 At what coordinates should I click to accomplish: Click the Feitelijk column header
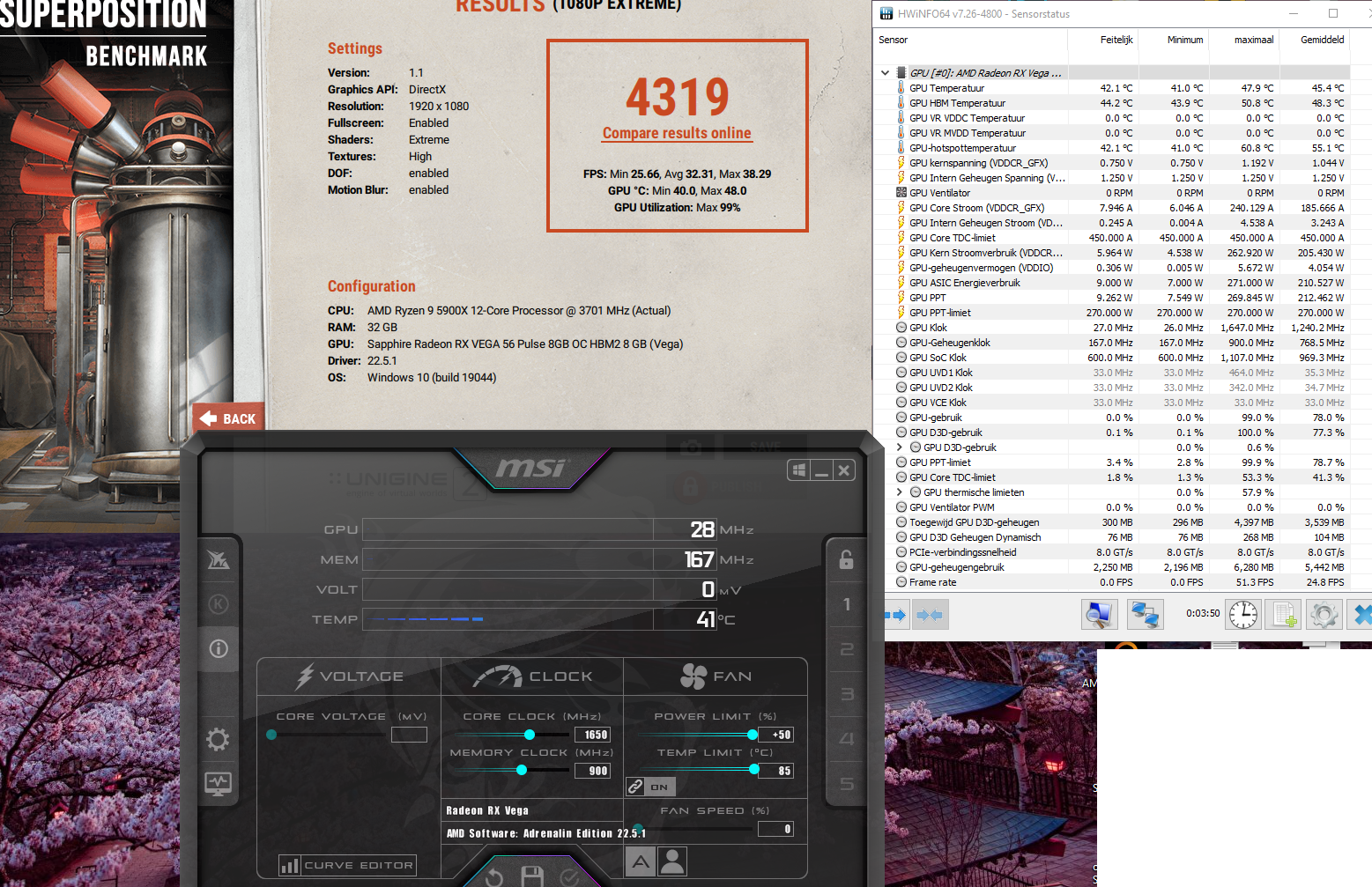tap(1103, 40)
